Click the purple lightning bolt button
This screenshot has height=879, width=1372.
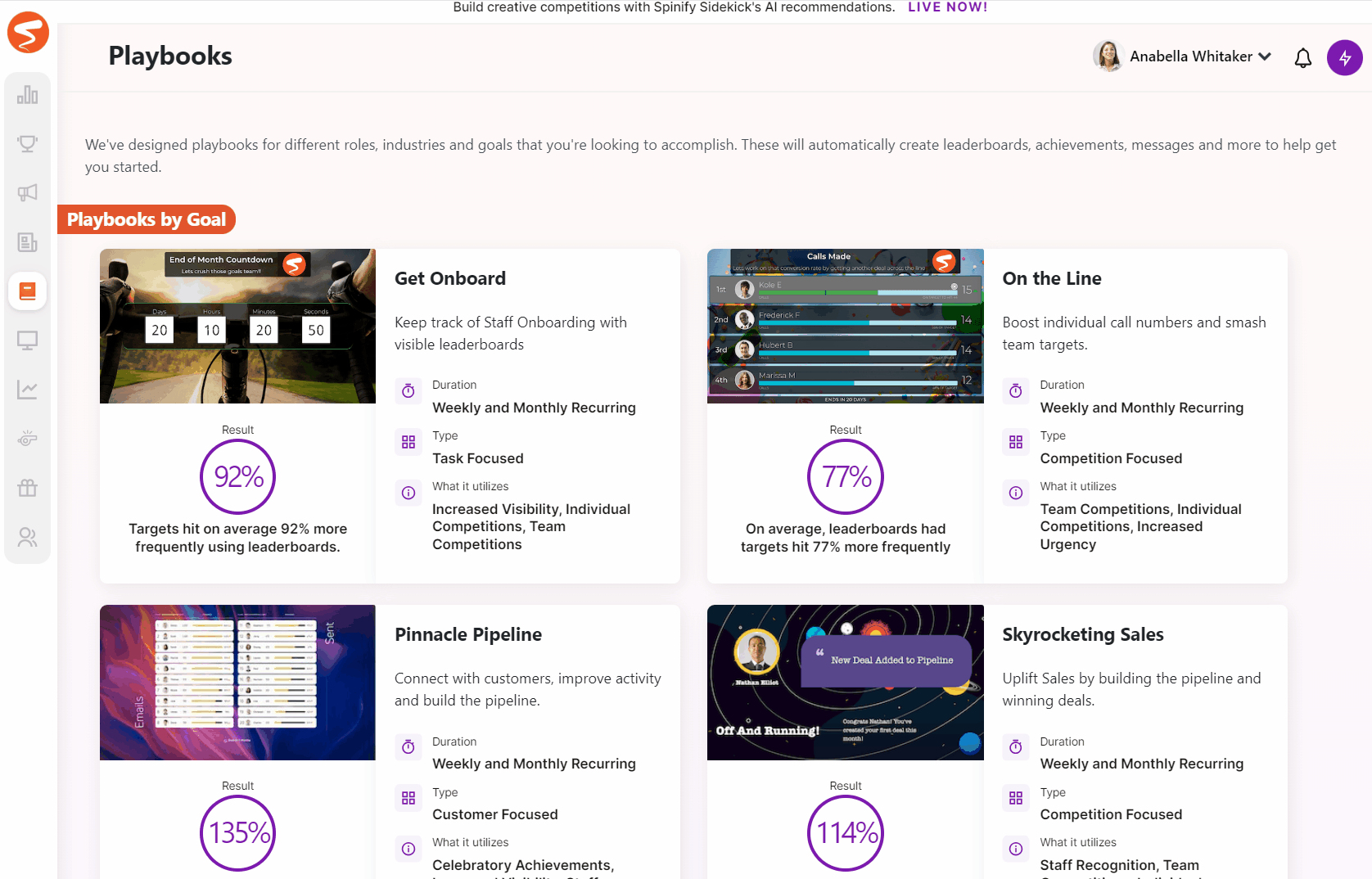click(x=1345, y=57)
